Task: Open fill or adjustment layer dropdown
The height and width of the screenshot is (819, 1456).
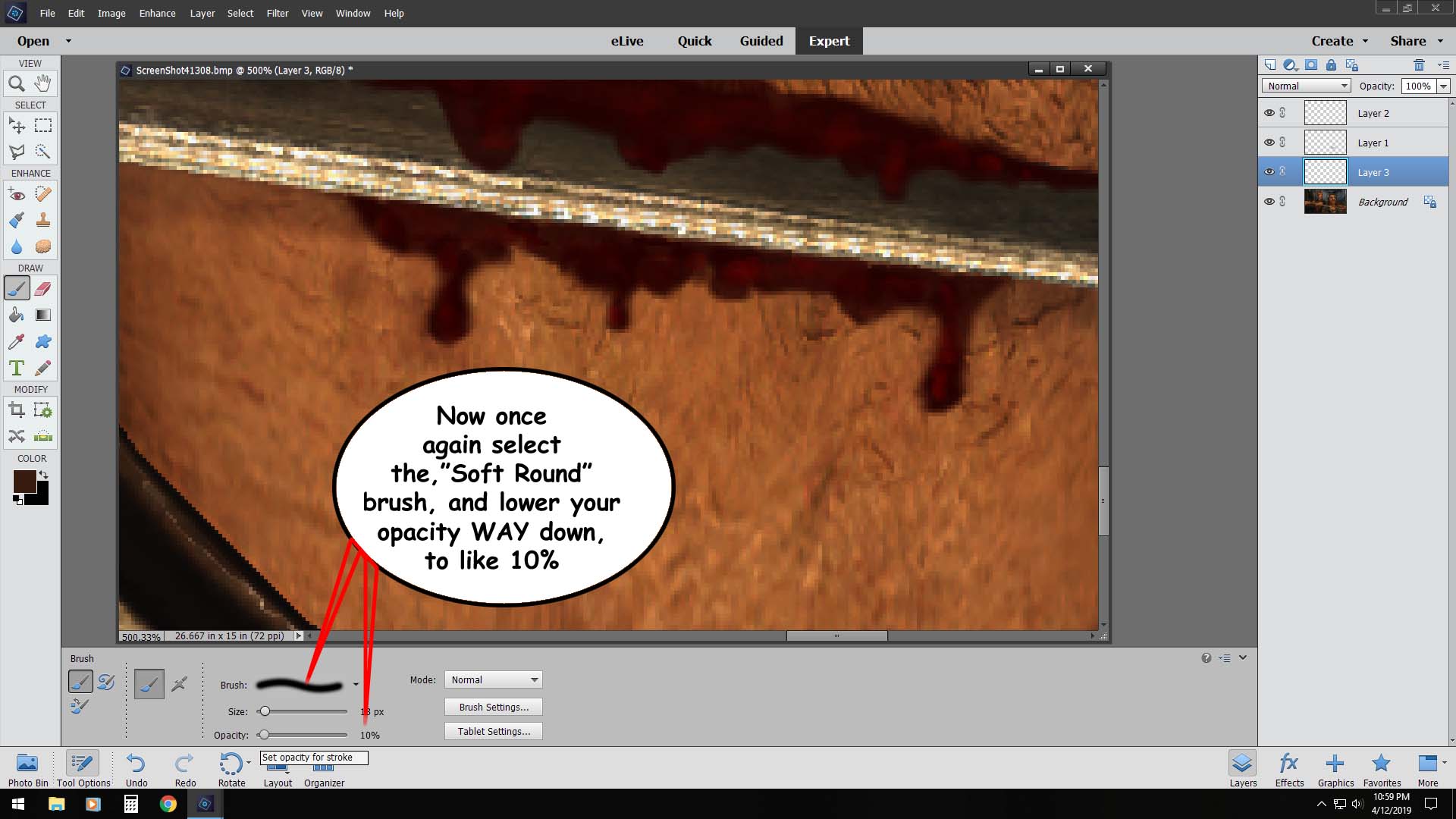Action: pos(1290,65)
